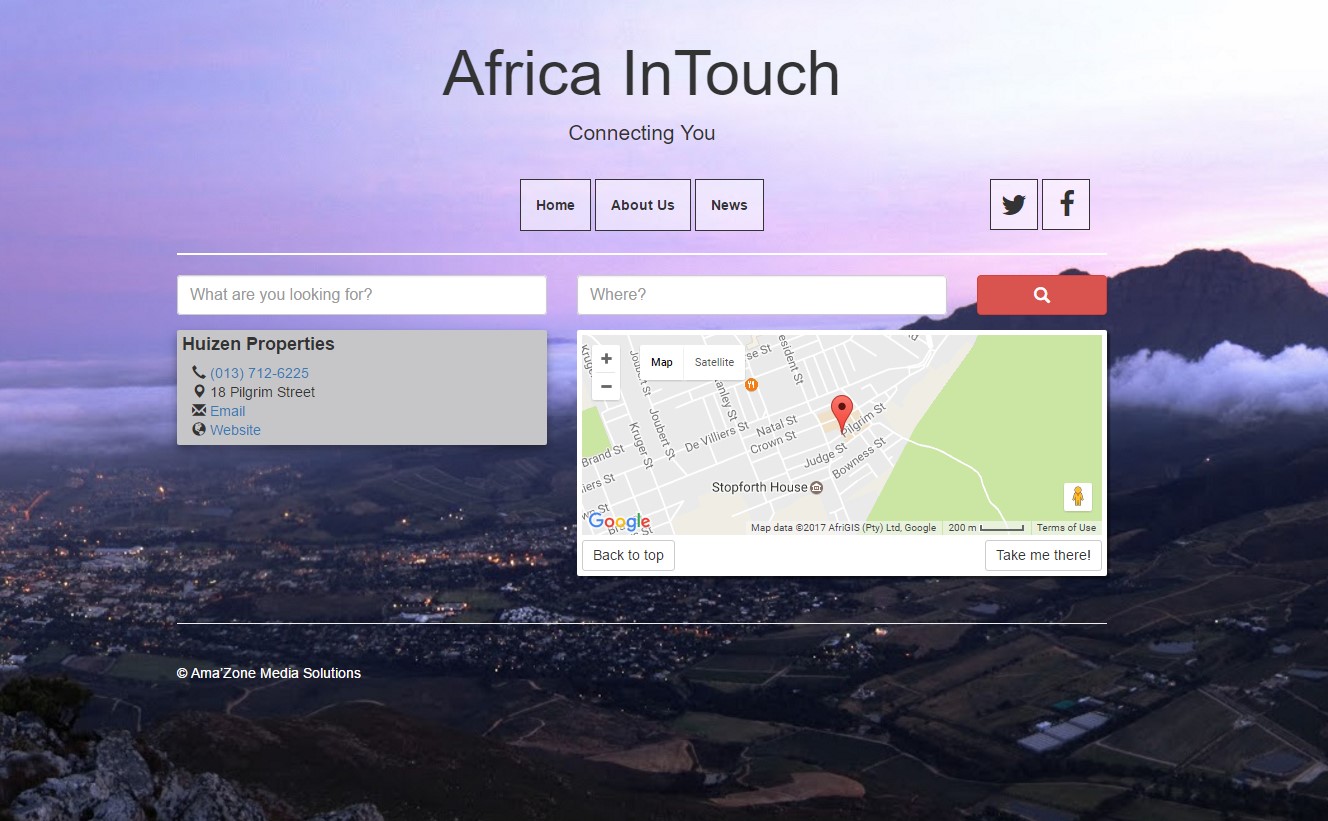Zoom in on the map

click(x=606, y=359)
